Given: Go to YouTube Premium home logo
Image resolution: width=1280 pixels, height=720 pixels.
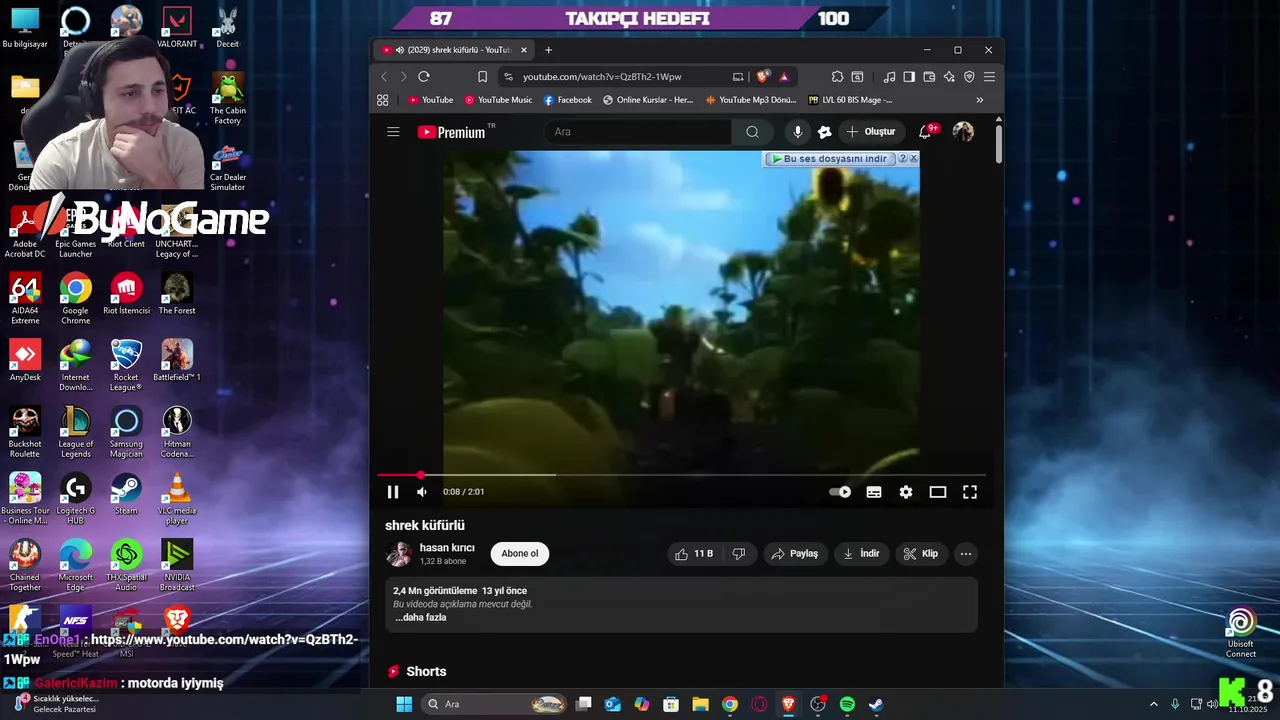Looking at the screenshot, I should 452,132.
